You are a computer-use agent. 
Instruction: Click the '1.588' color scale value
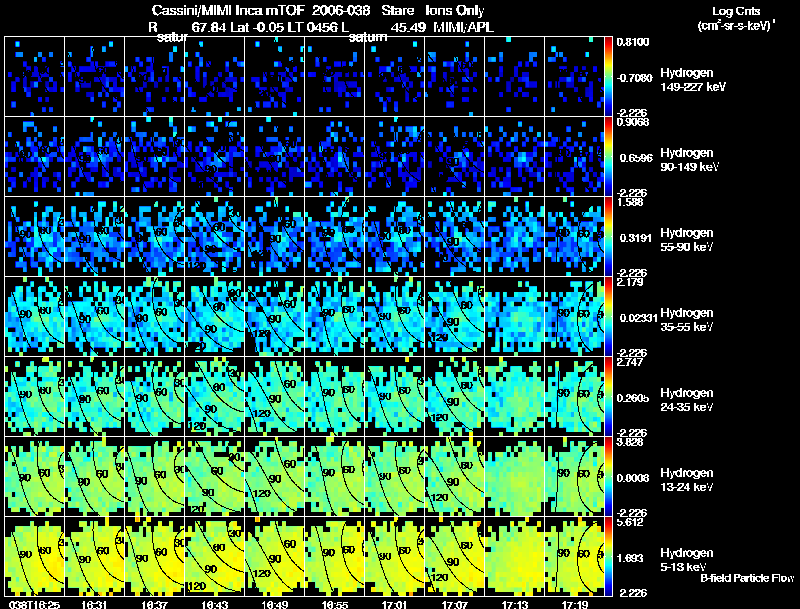pos(630,202)
